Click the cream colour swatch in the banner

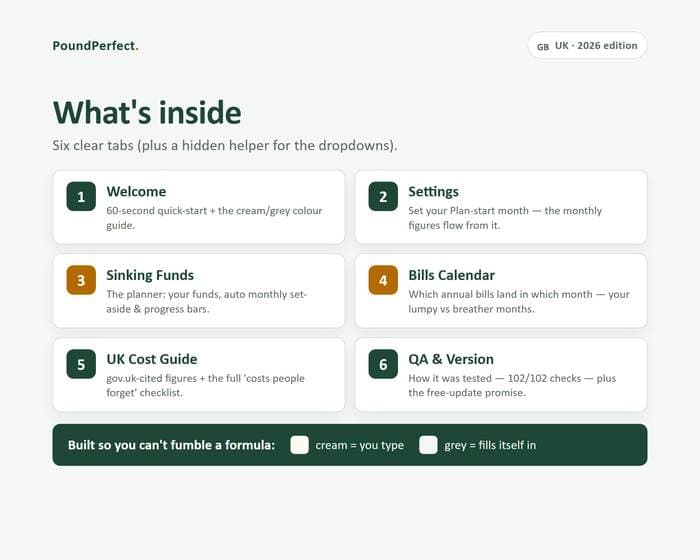click(300, 445)
